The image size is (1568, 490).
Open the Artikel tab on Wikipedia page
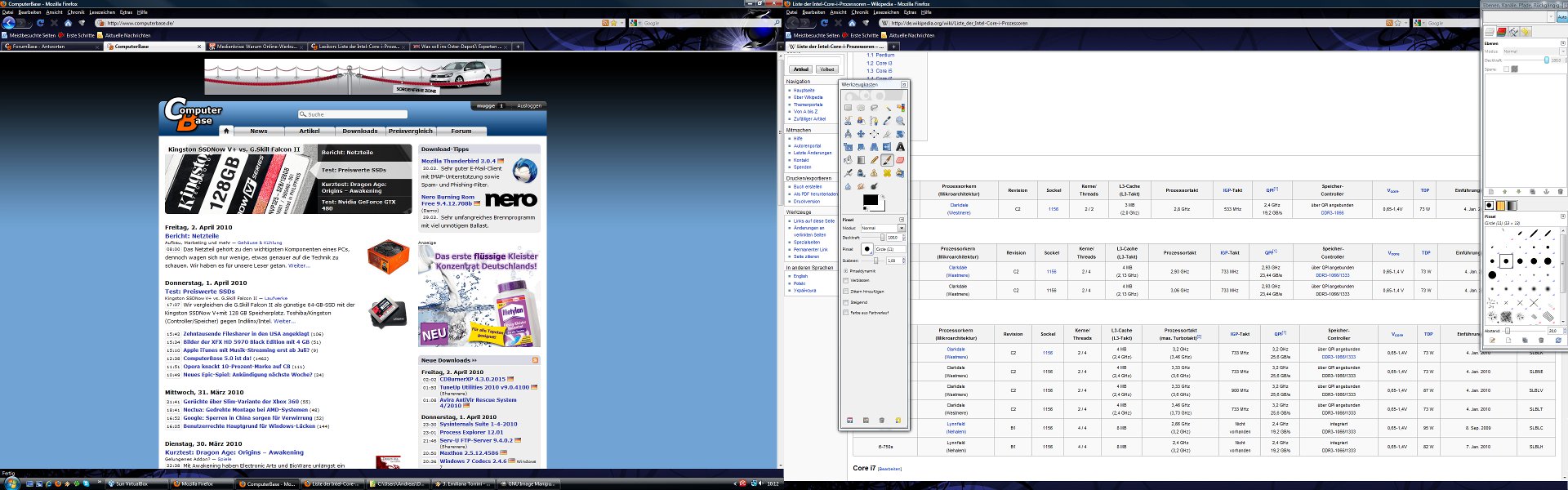point(801,69)
